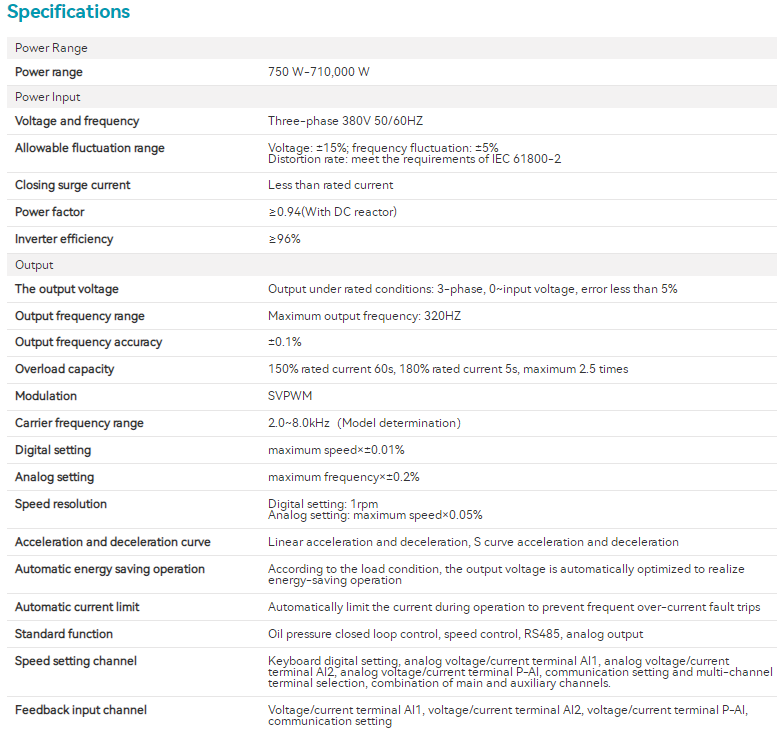Viewport: 780px width, 734px height.
Task: Click the SVPWM modulation value
Action: click(285, 396)
